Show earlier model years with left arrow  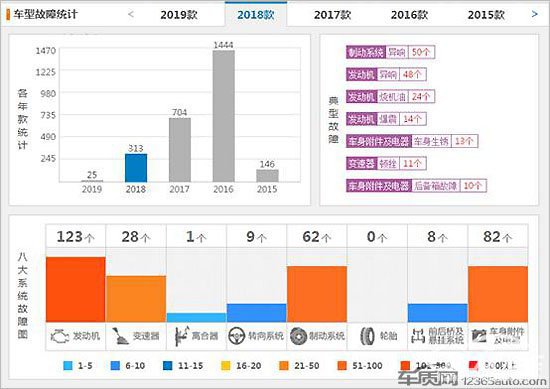coord(131,14)
